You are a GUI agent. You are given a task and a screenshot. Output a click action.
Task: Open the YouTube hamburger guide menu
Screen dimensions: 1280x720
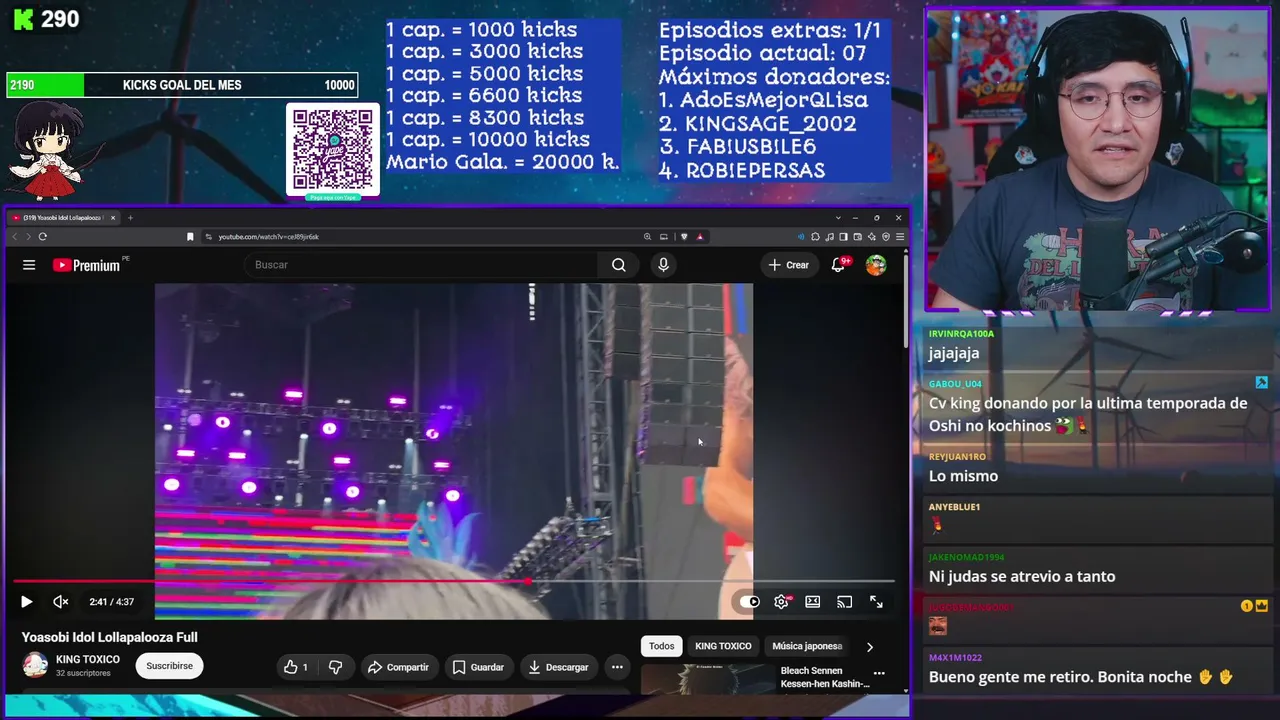29,265
